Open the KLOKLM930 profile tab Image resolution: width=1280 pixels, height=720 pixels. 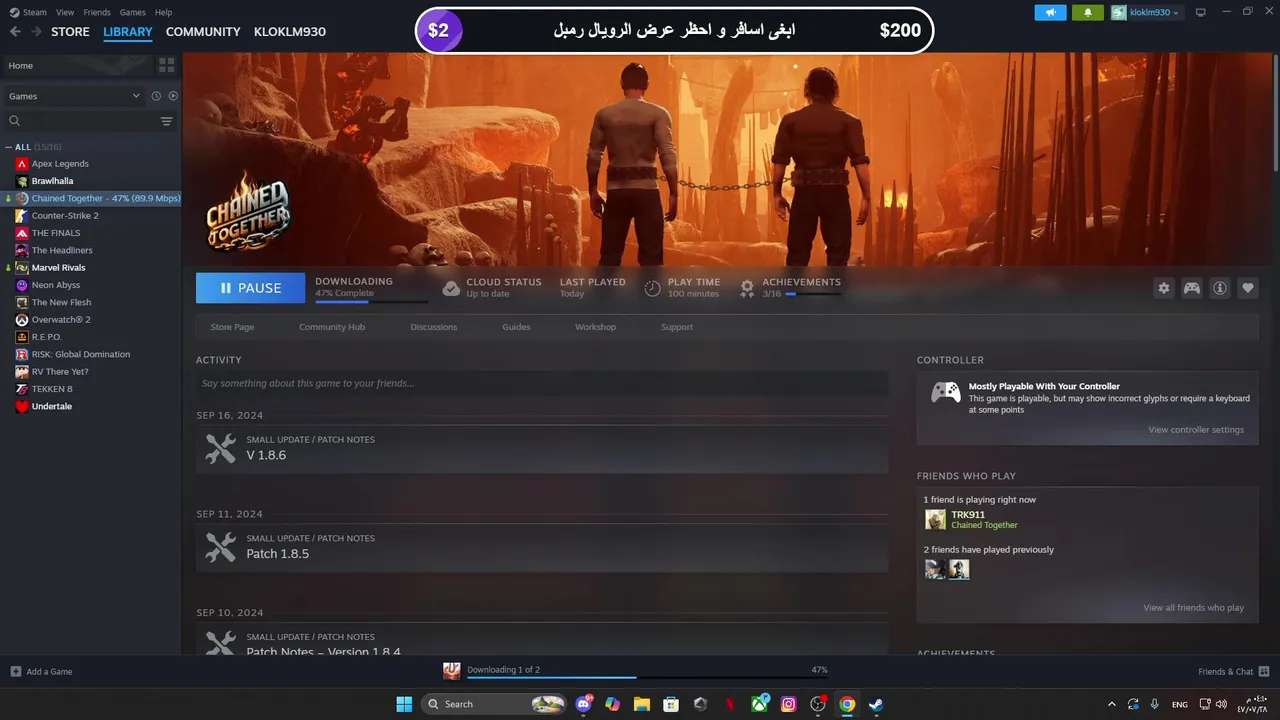tap(290, 32)
